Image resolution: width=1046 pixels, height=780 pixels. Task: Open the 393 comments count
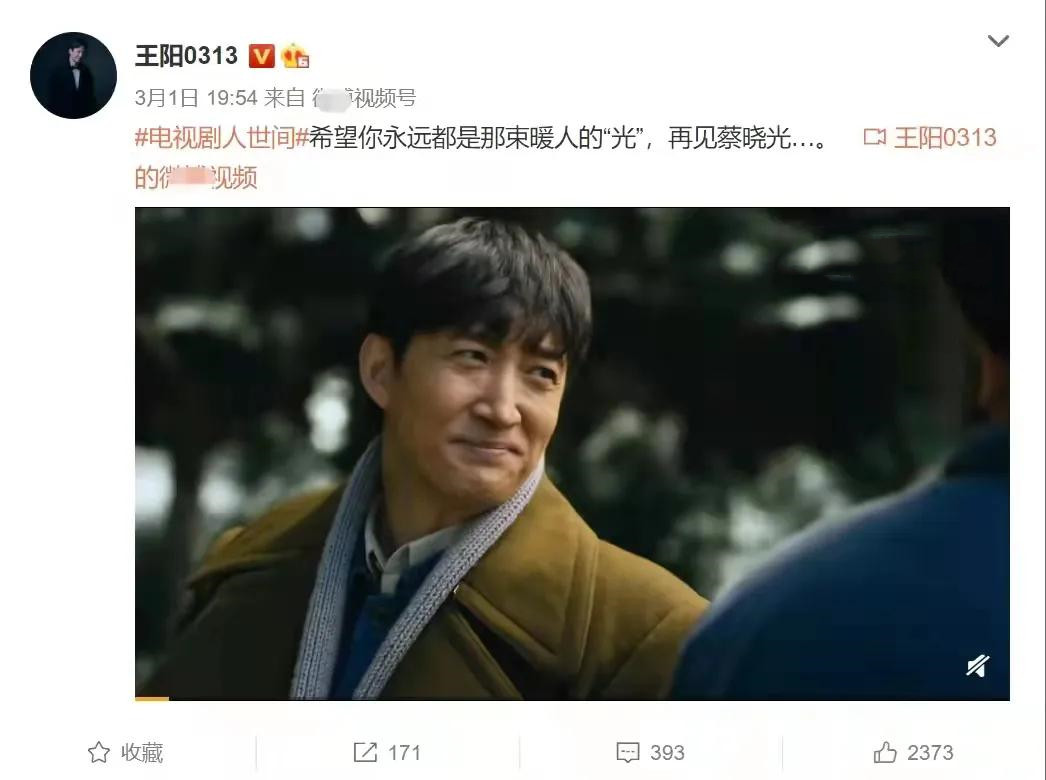[x=667, y=753]
